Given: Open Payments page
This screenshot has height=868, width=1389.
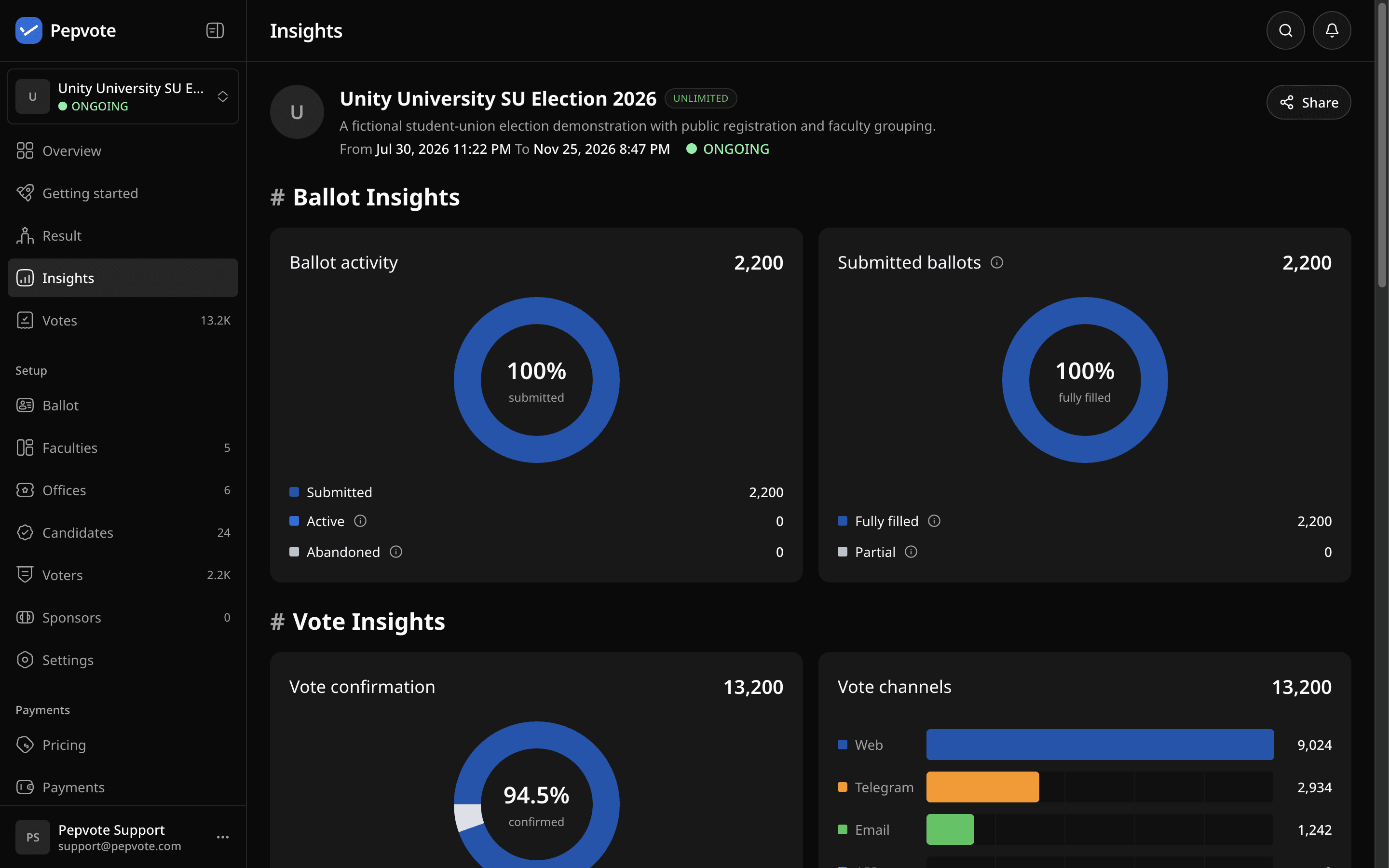Looking at the screenshot, I should (123, 787).
